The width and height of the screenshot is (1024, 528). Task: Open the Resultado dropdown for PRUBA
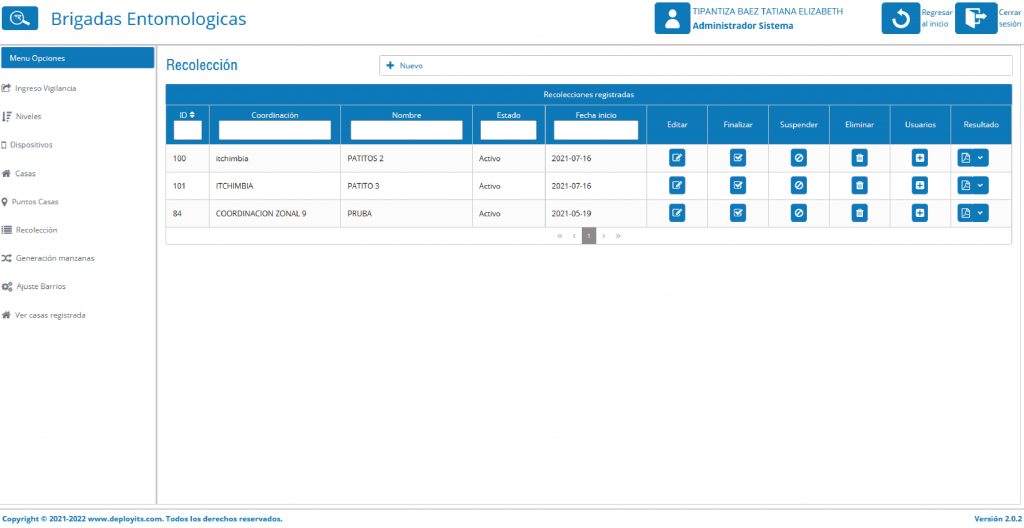tap(981, 213)
